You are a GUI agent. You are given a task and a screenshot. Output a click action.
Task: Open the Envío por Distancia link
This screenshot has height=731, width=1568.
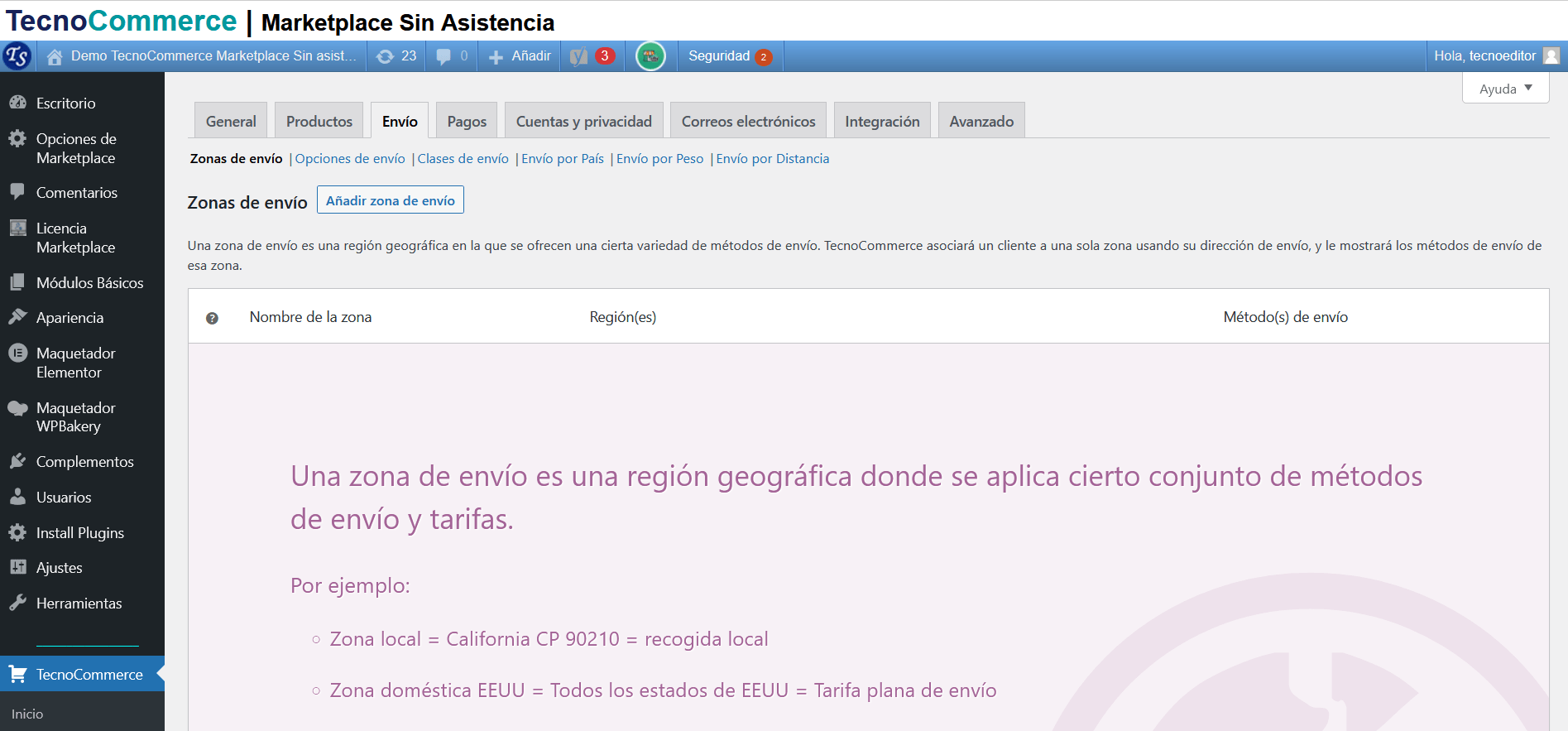click(x=773, y=159)
